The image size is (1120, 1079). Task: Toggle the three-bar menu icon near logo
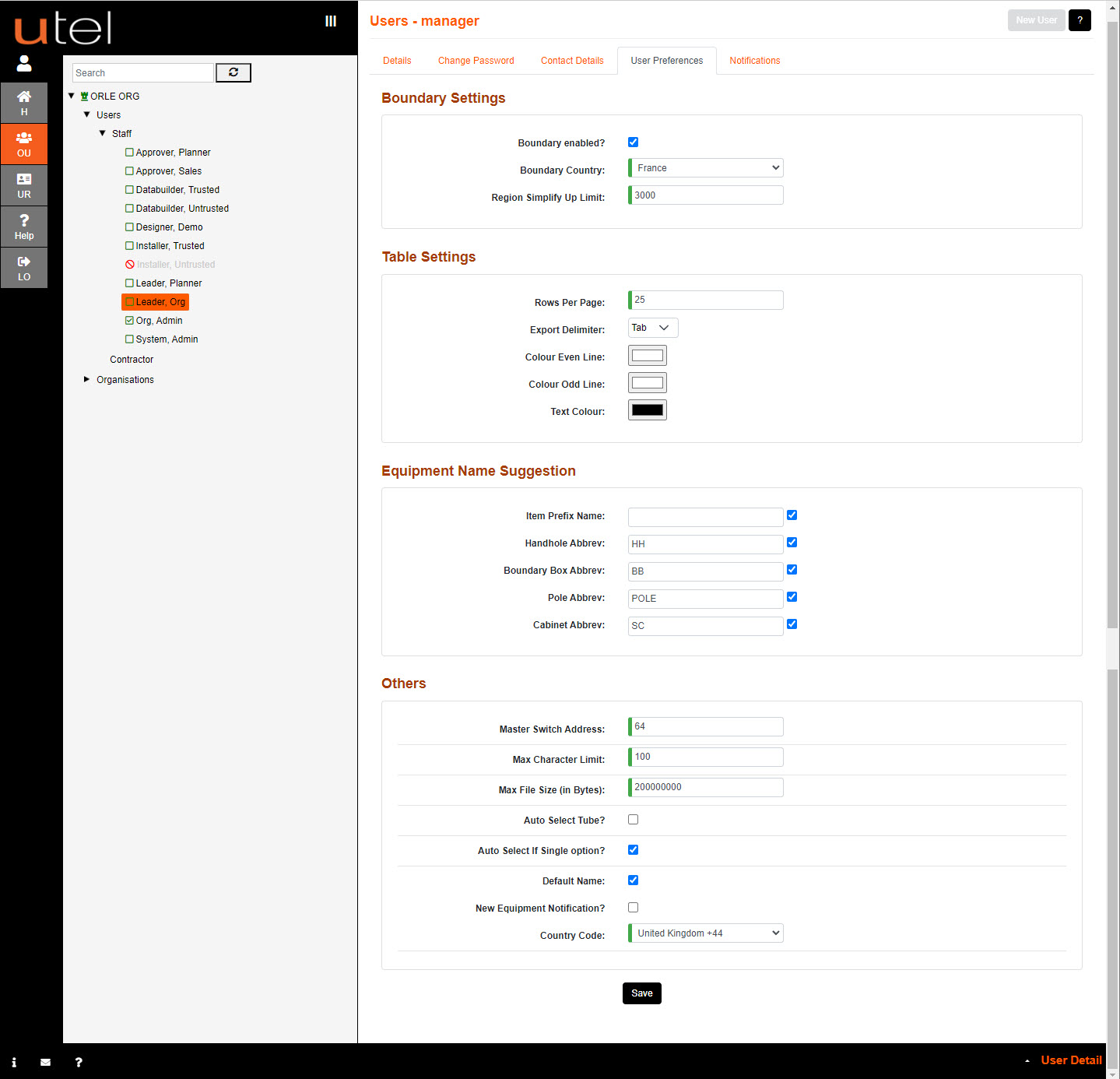(x=331, y=21)
